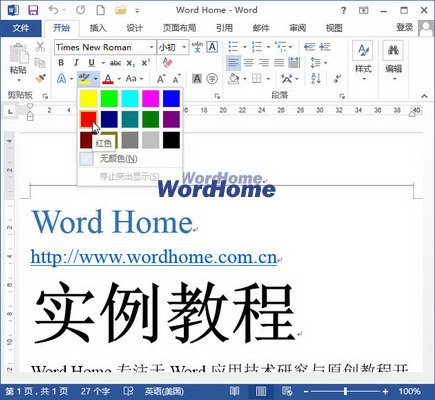Image resolution: width=435 pixels, height=400 pixels.
Task: Expand numbering list options
Action: click(268, 47)
